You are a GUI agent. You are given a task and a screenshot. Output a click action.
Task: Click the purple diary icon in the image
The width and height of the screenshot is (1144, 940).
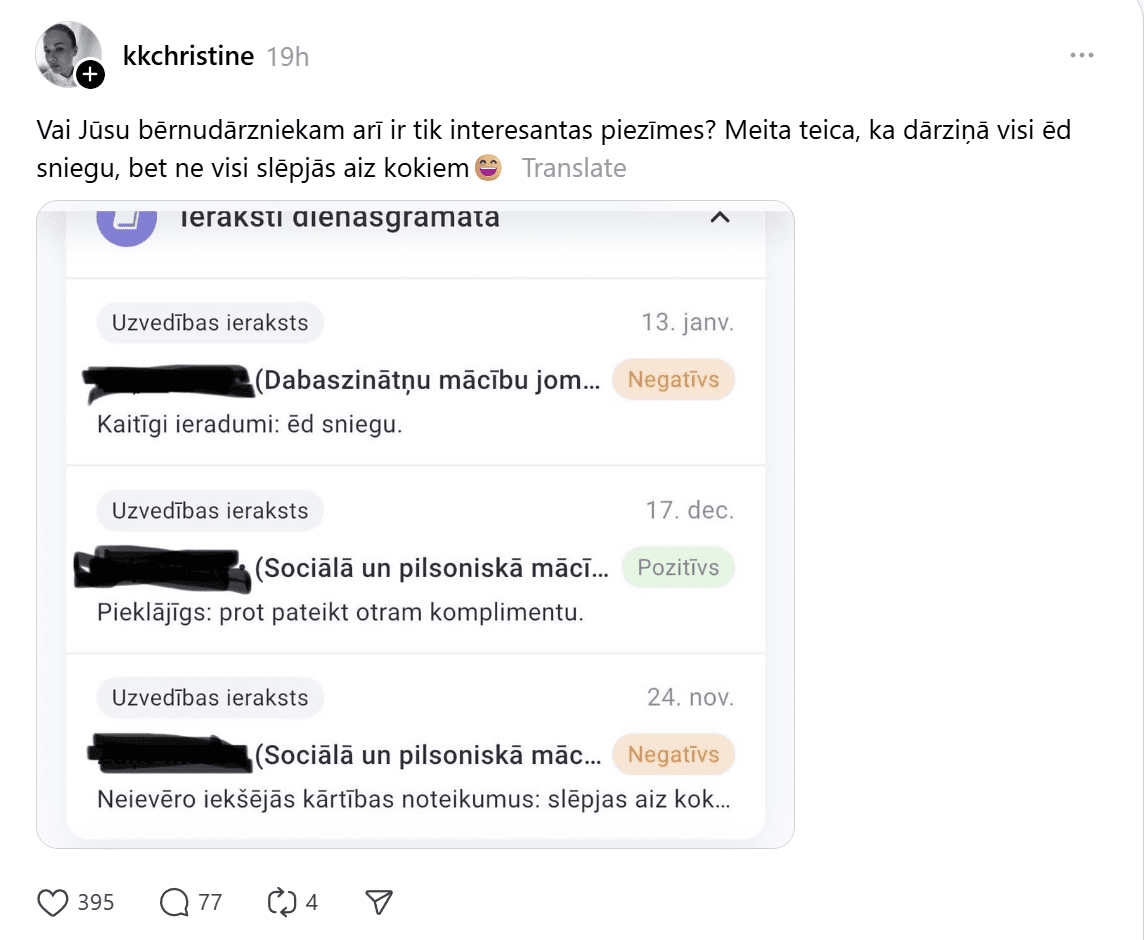click(126, 221)
